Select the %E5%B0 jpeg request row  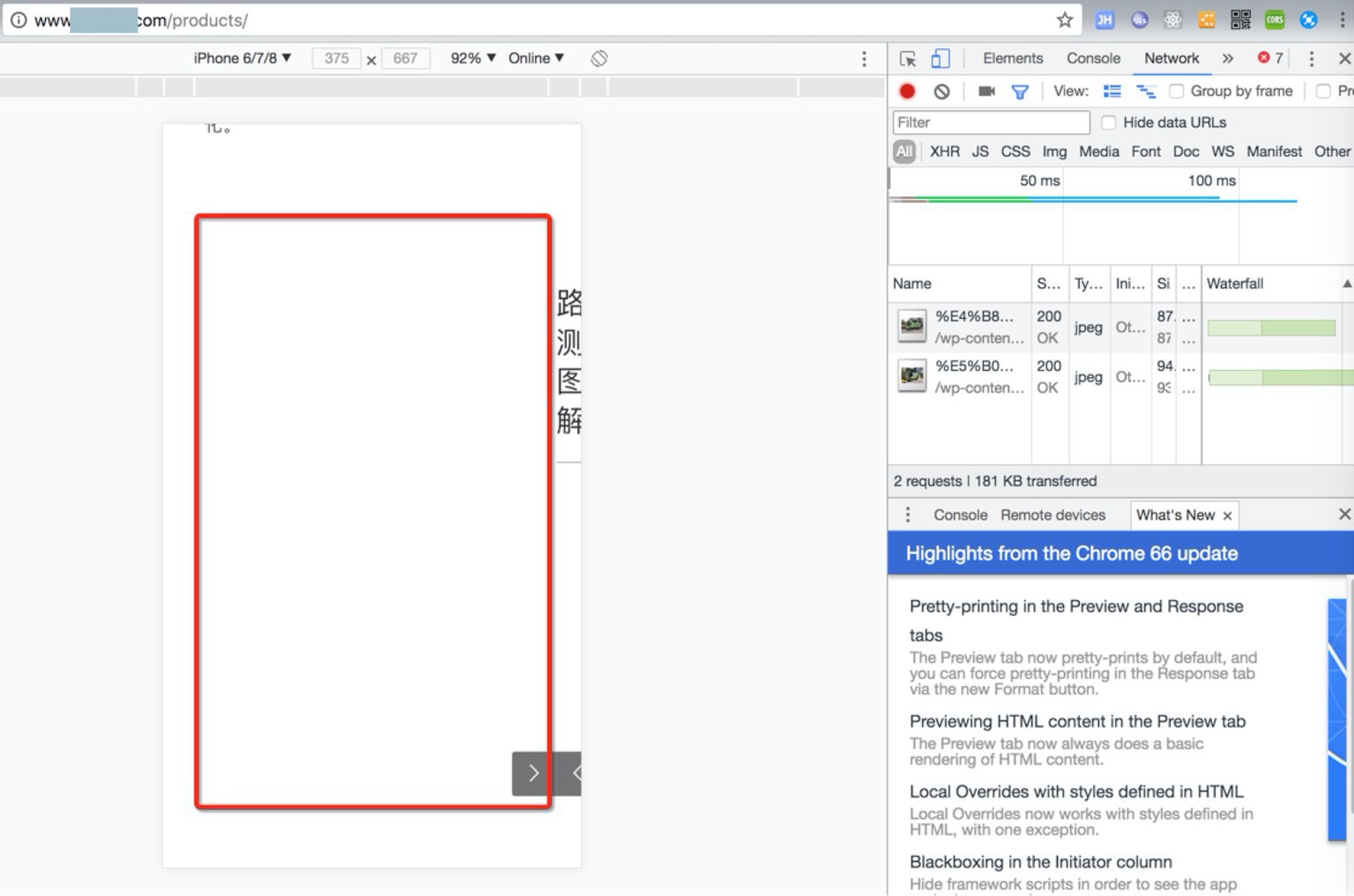click(1120, 377)
